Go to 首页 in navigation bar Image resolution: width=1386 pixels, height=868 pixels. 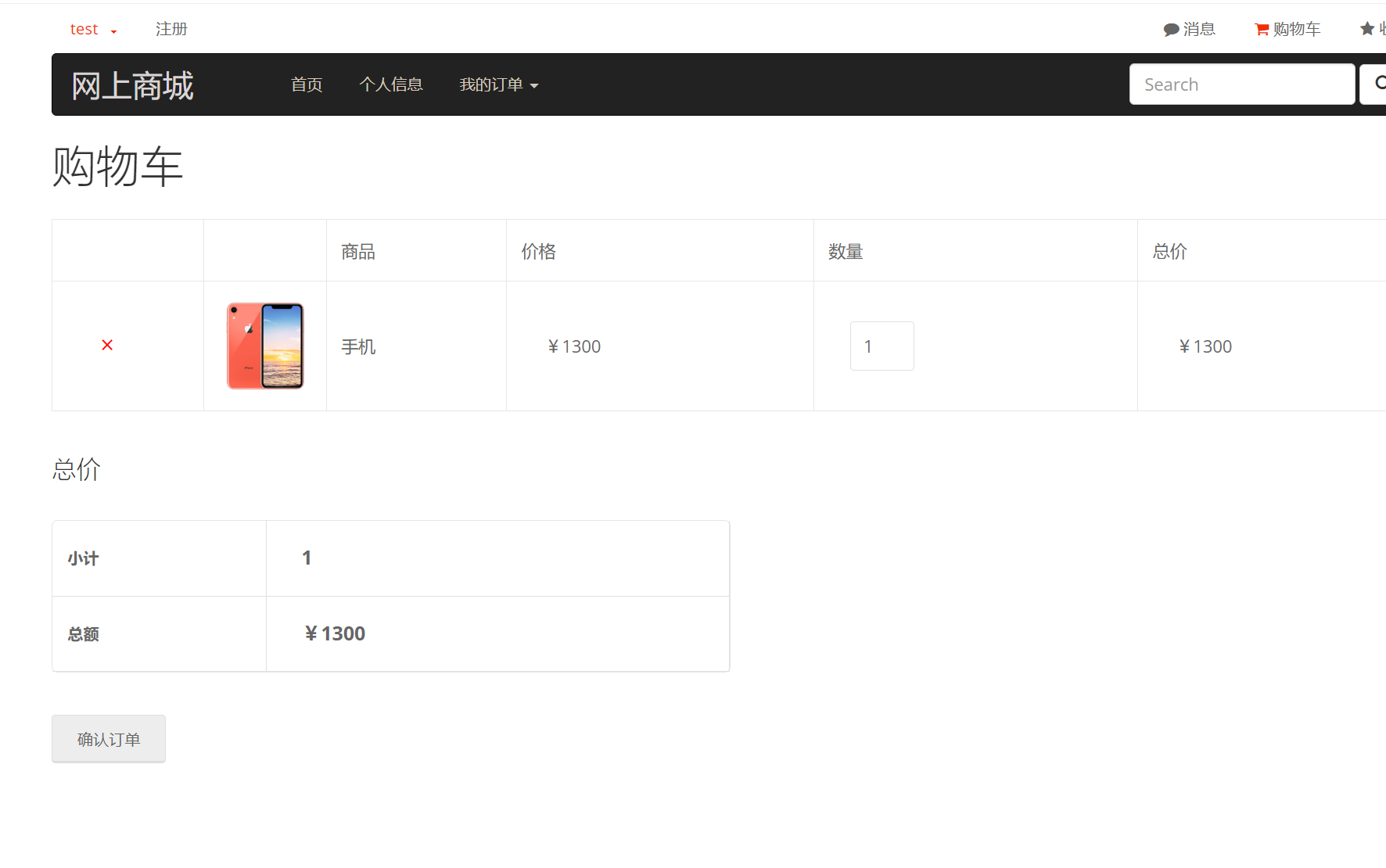(x=307, y=84)
